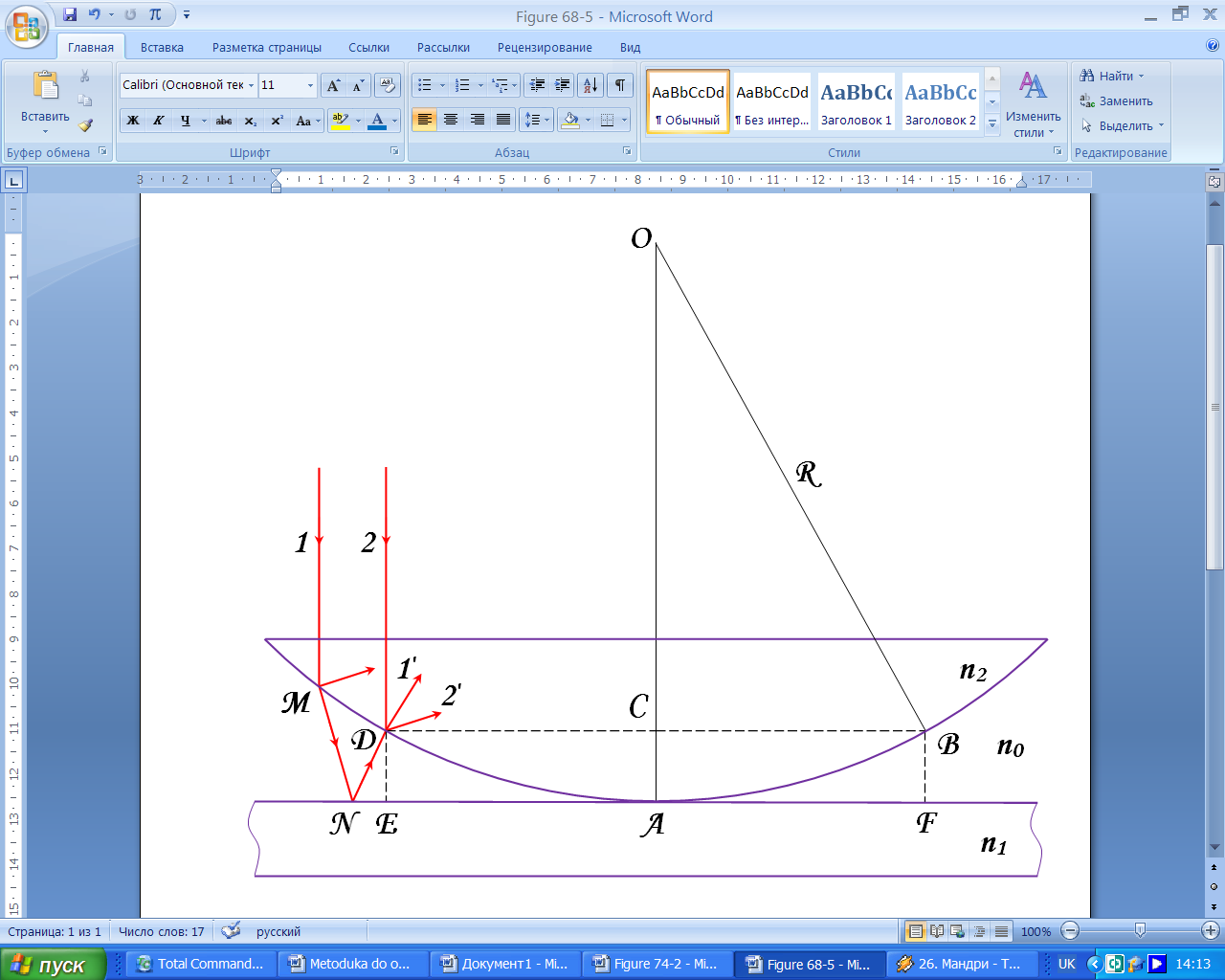Screen dimensions: 1225x980
Task: Open the Рассылки ribbon tab
Action: [x=443, y=47]
